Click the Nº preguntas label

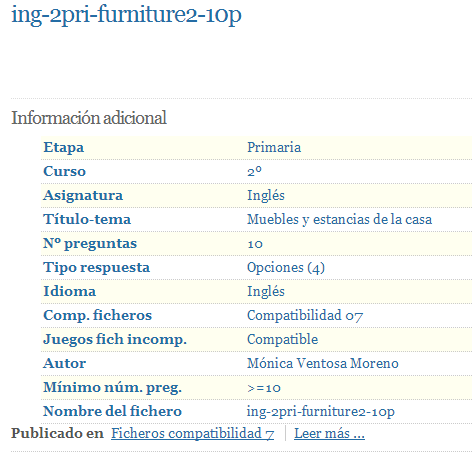90,244
